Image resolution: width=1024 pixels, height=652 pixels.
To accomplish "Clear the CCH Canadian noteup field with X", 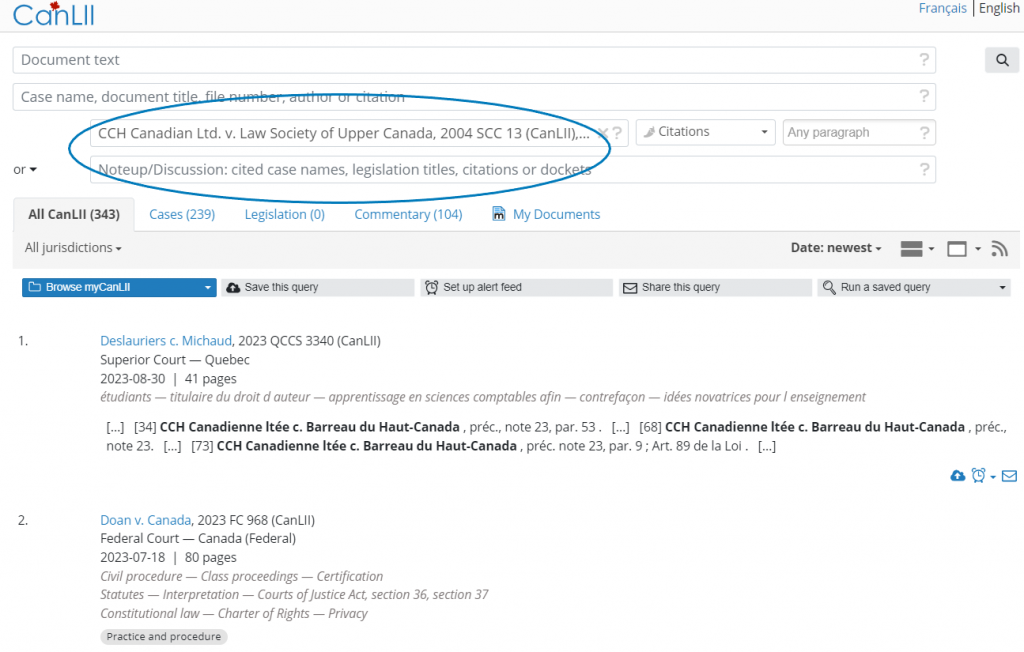I will (603, 133).
